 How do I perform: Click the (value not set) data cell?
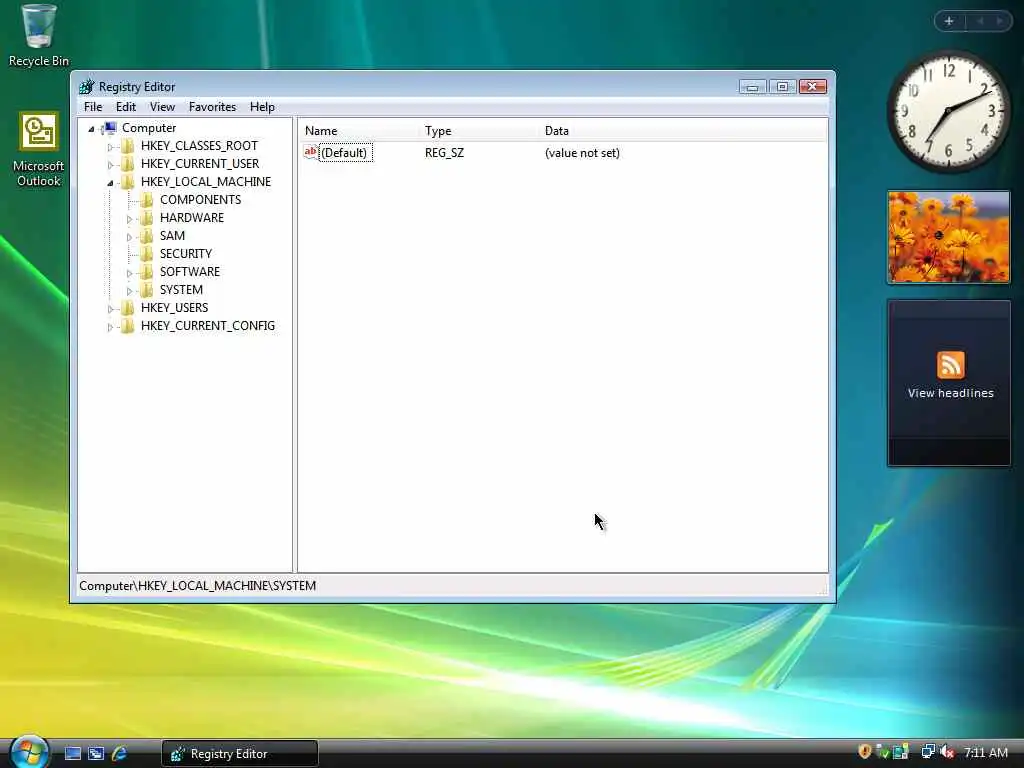pyautogui.click(x=582, y=153)
